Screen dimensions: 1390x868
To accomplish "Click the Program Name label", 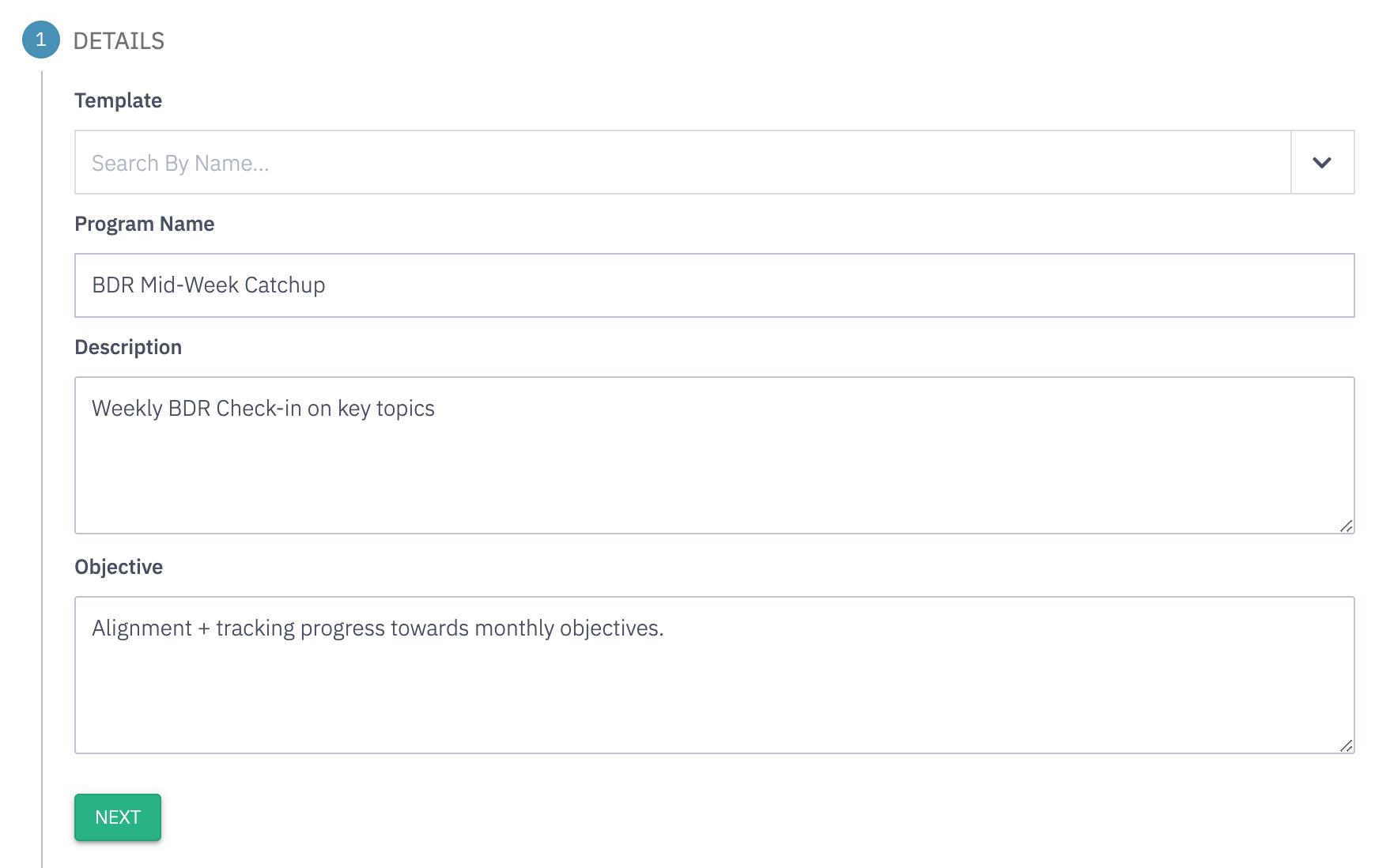I will [145, 224].
